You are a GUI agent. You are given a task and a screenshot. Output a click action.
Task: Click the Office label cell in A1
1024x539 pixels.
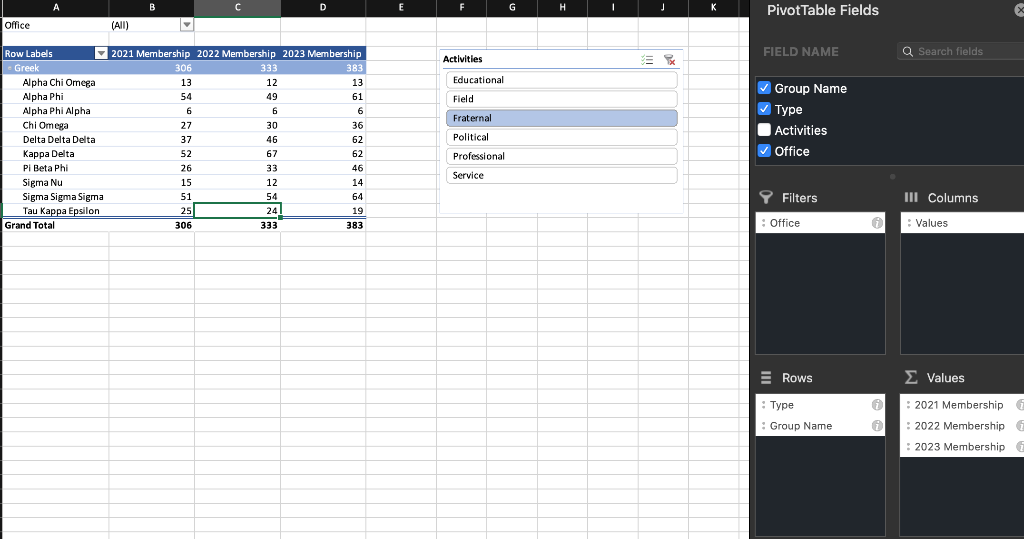pyautogui.click(x=56, y=25)
